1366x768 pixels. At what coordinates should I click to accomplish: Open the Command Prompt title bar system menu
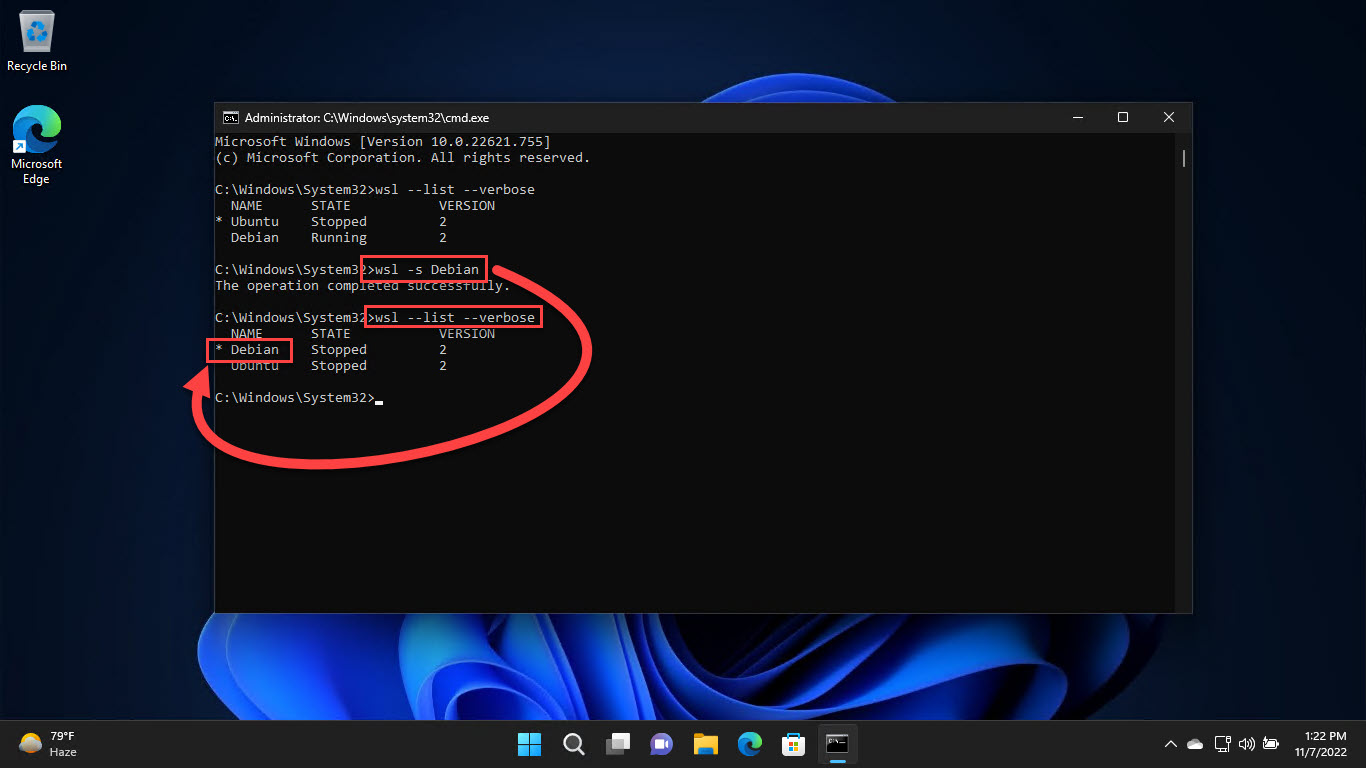click(x=230, y=117)
